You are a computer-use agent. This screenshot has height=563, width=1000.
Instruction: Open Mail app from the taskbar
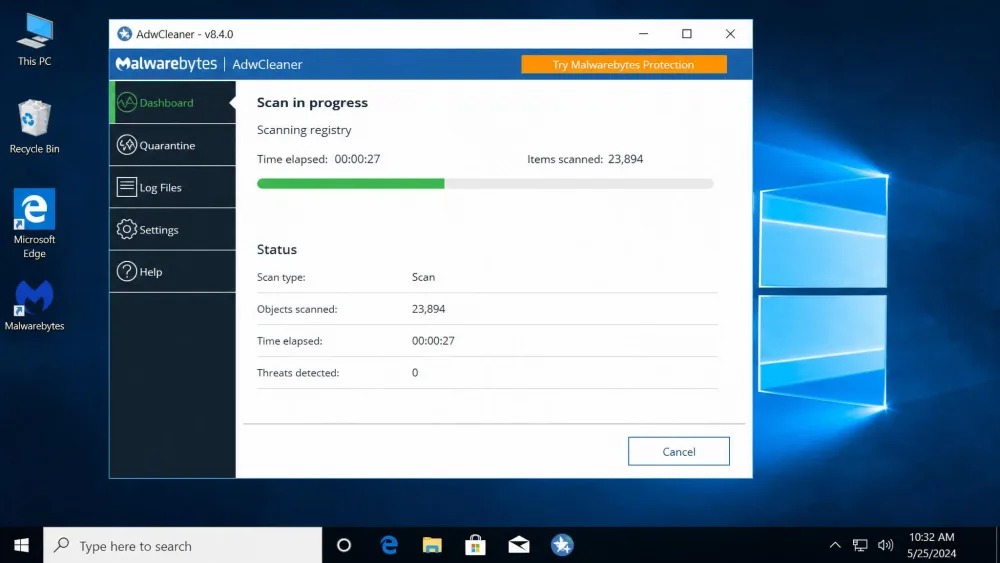pyautogui.click(x=518, y=545)
